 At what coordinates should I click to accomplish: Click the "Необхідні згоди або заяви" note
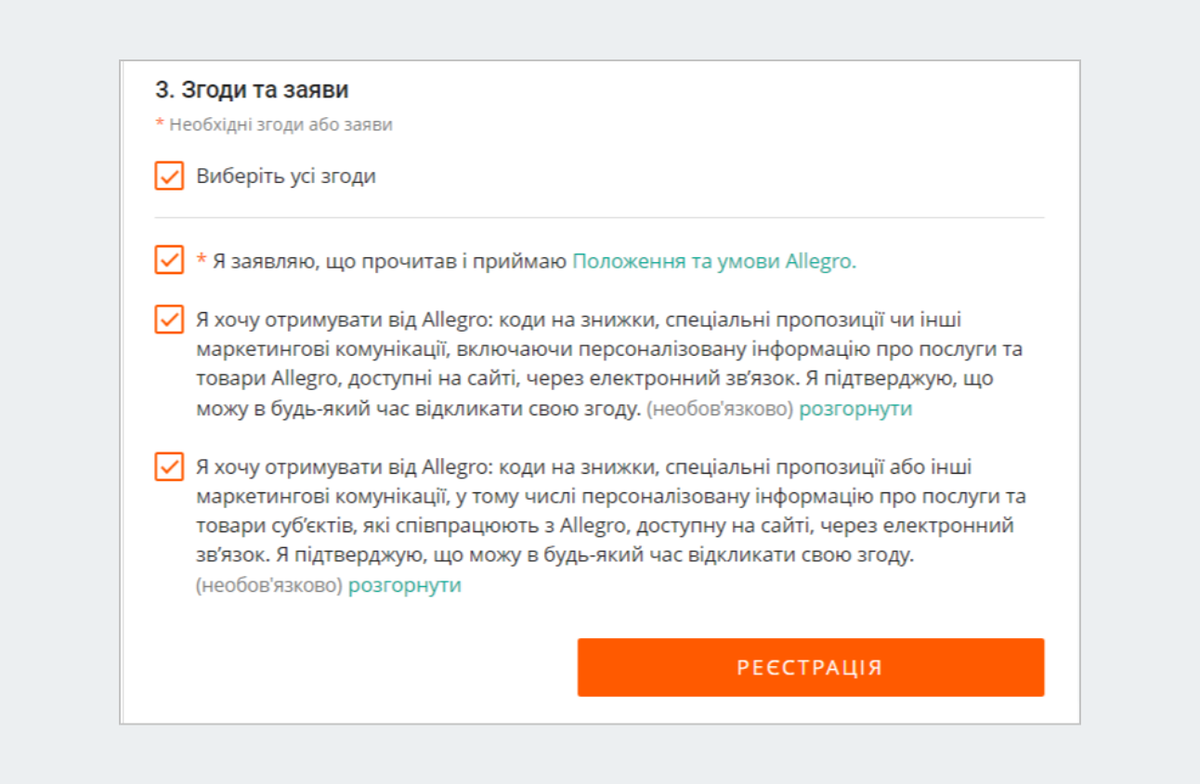281,125
